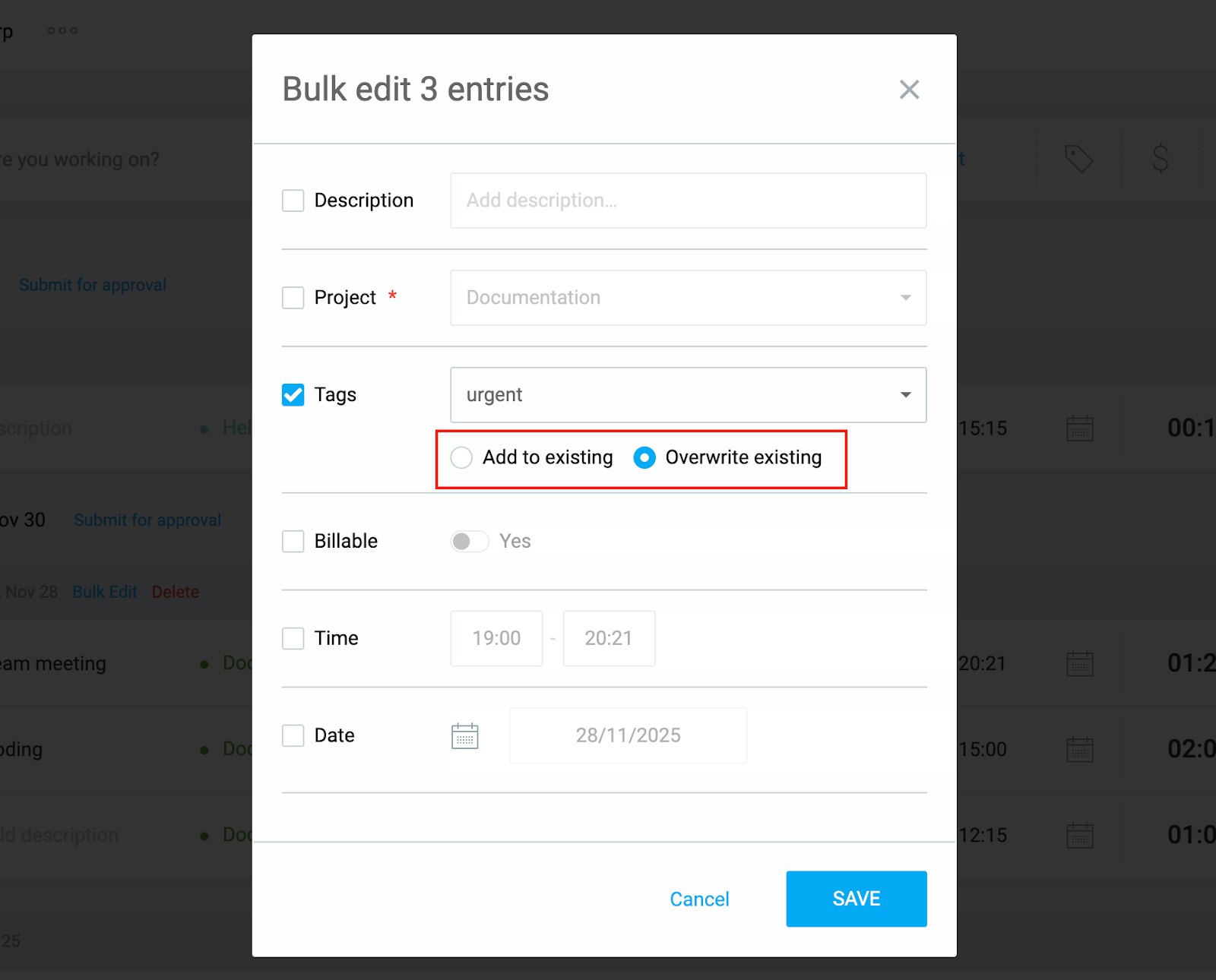Open the tags icon in the top bar
The width and height of the screenshot is (1216, 980).
coord(1079,159)
